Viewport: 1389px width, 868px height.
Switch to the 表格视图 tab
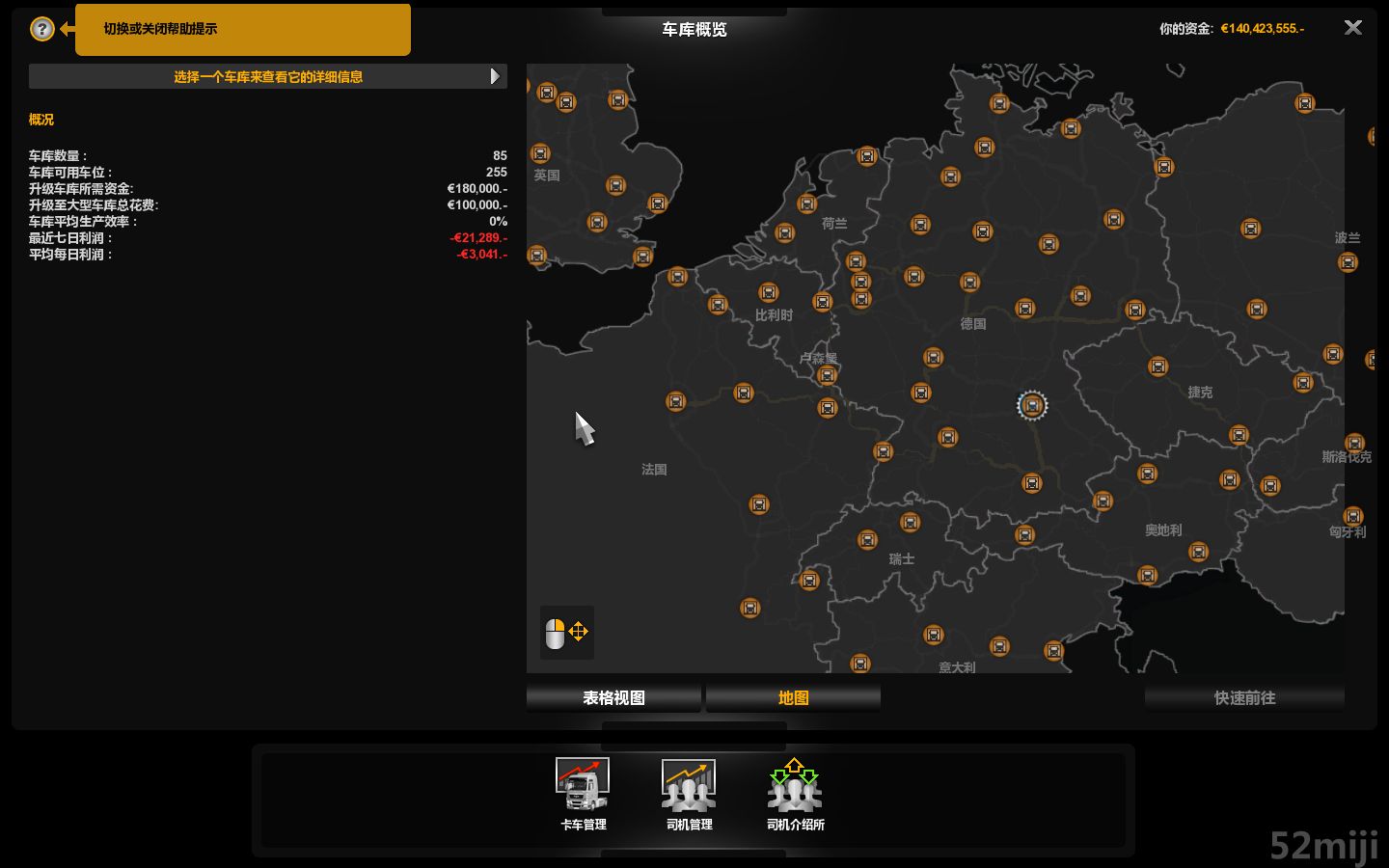613,697
